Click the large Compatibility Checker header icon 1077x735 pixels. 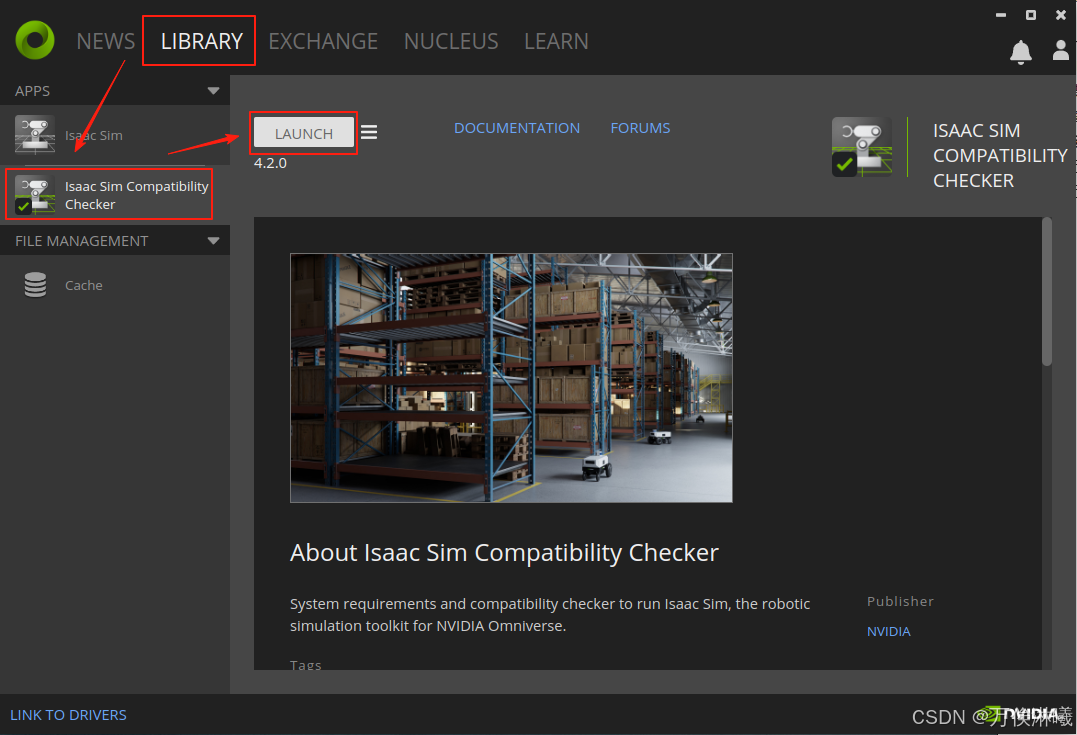(x=861, y=147)
